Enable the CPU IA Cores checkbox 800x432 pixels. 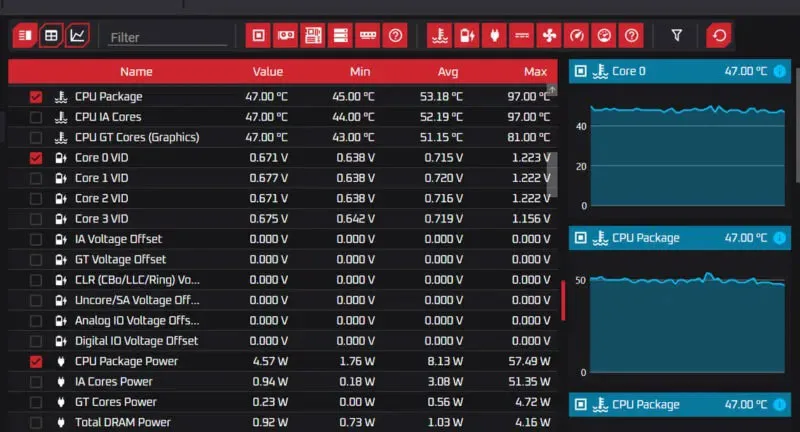[36, 117]
